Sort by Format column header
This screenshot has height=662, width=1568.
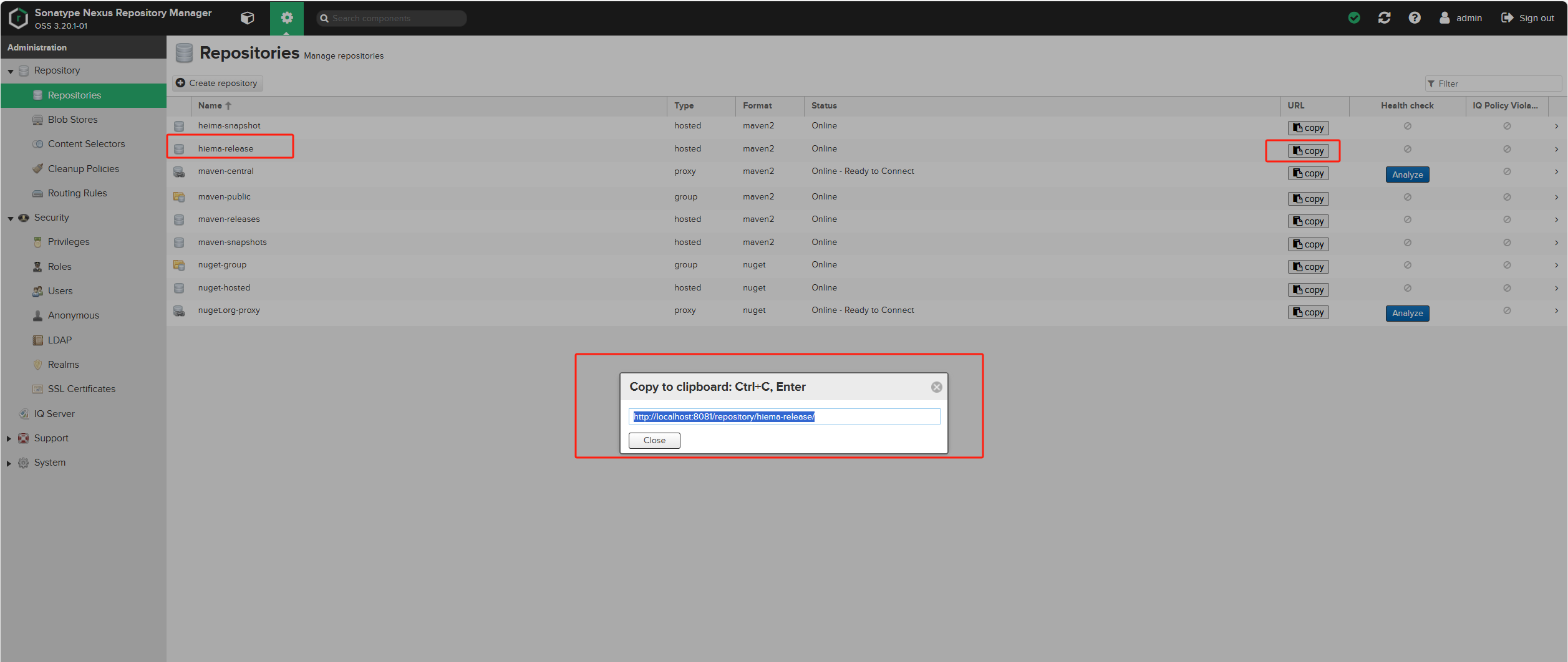770,106
